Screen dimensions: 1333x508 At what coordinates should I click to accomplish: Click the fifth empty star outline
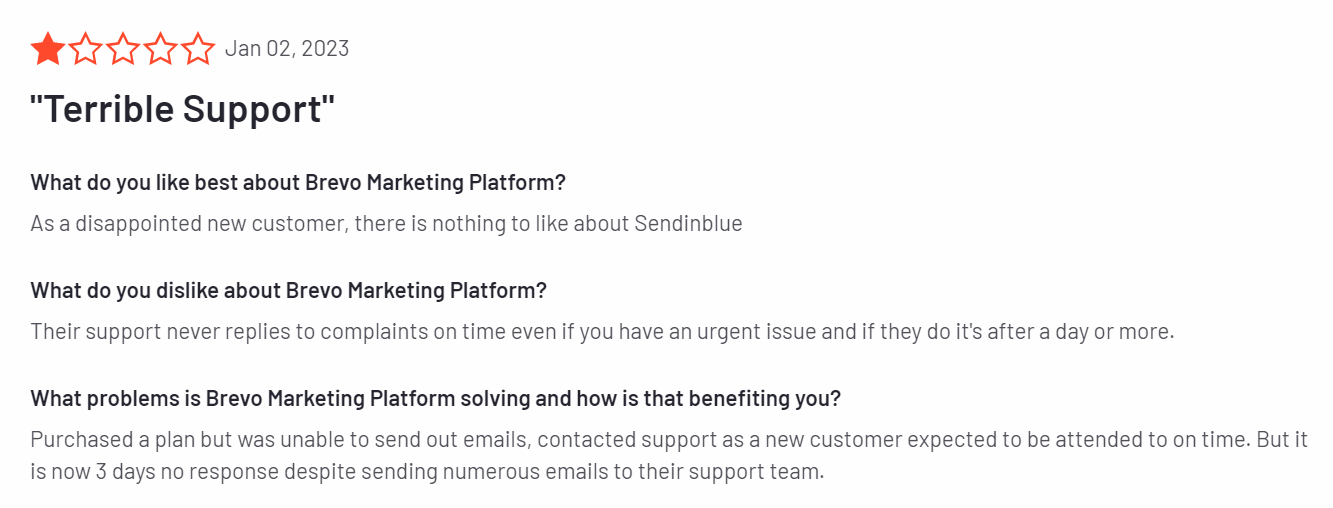(199, 48)
